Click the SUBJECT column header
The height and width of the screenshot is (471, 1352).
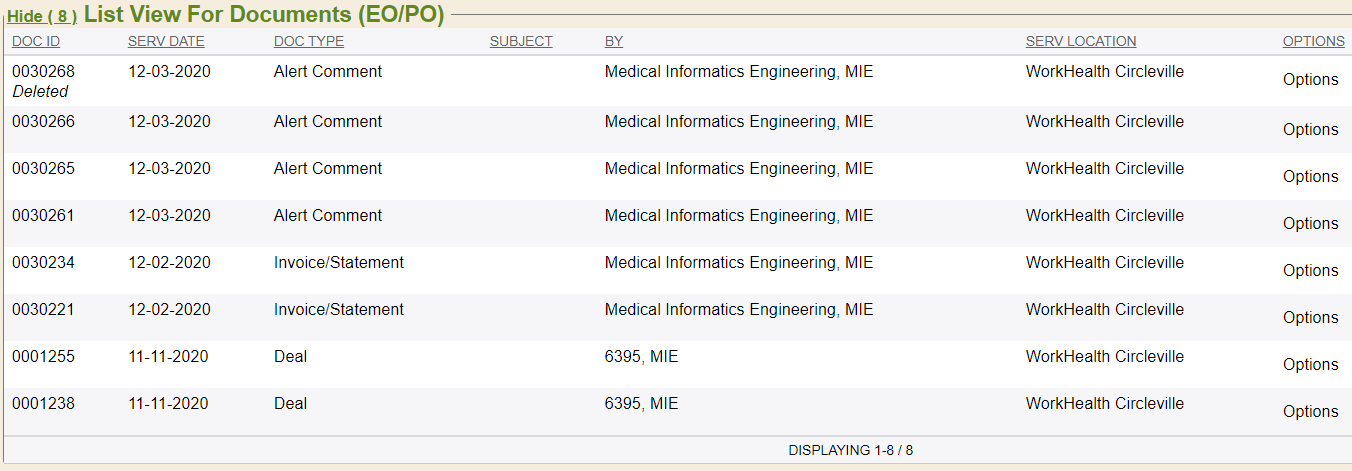pyautogui.click(x=521, y=41)
